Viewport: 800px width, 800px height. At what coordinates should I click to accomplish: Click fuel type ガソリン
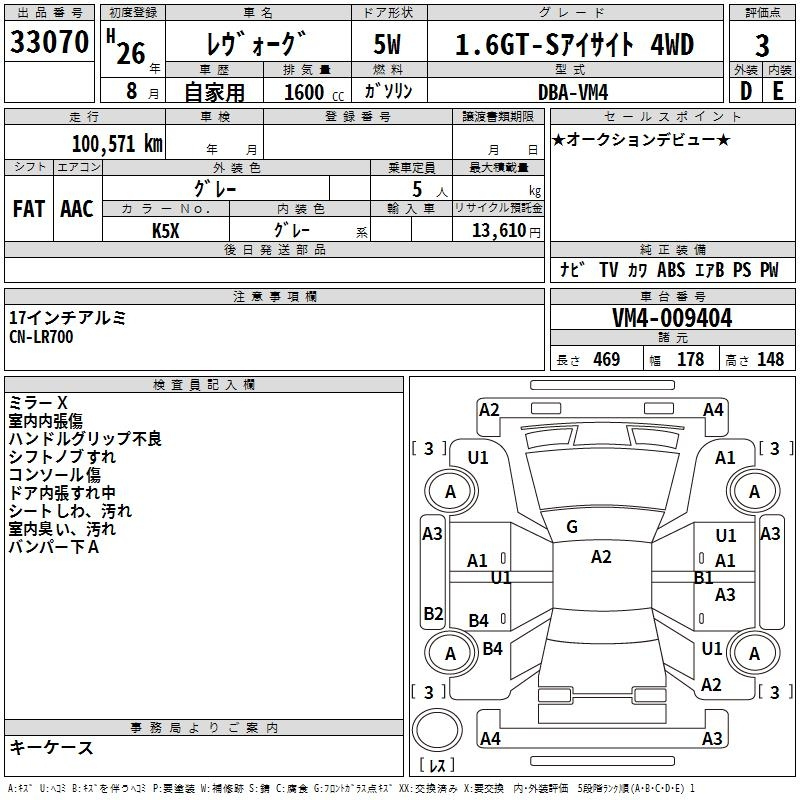pos(388,91)
